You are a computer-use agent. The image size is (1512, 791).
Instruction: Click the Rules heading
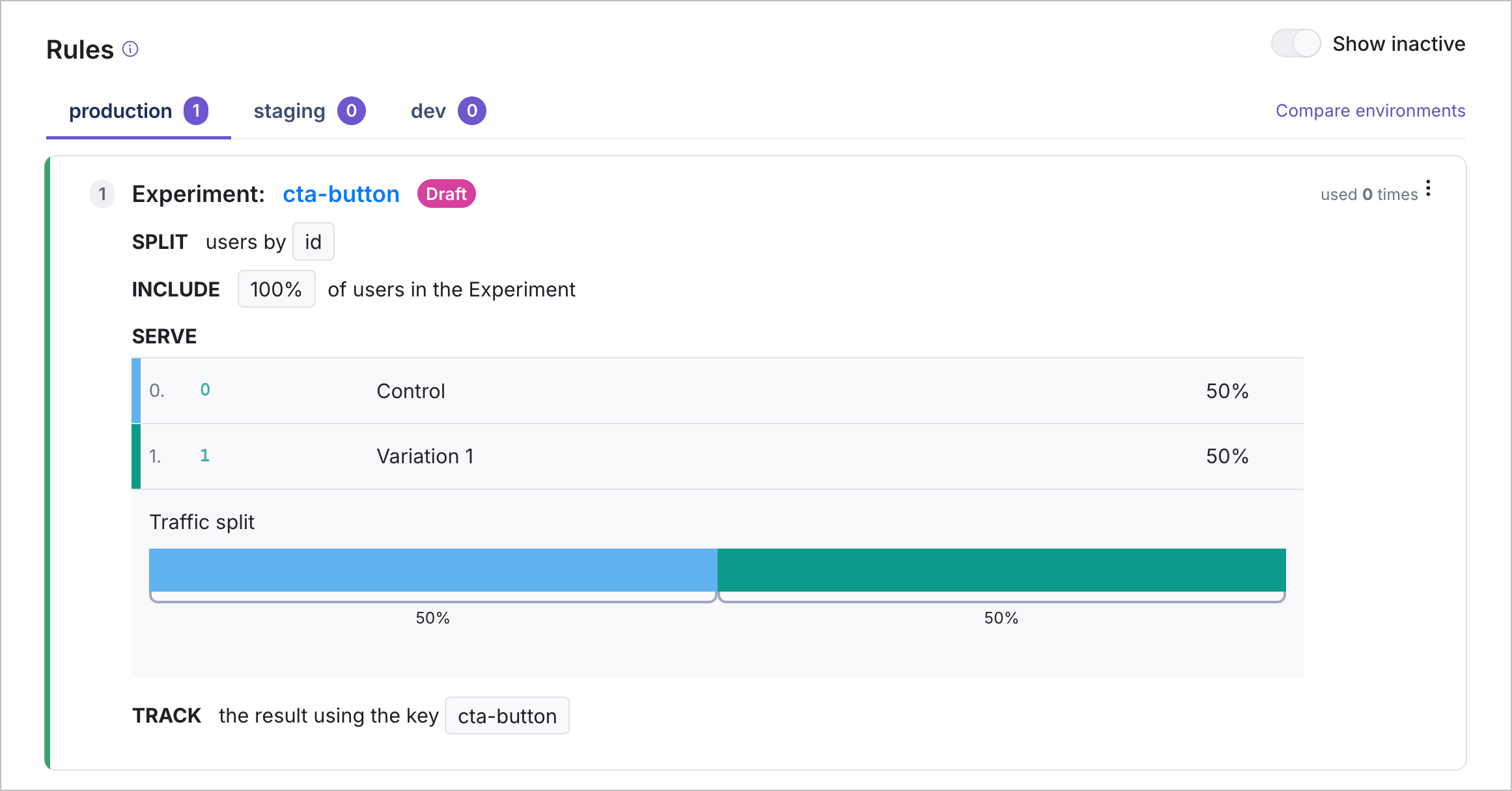click(80, 50)
